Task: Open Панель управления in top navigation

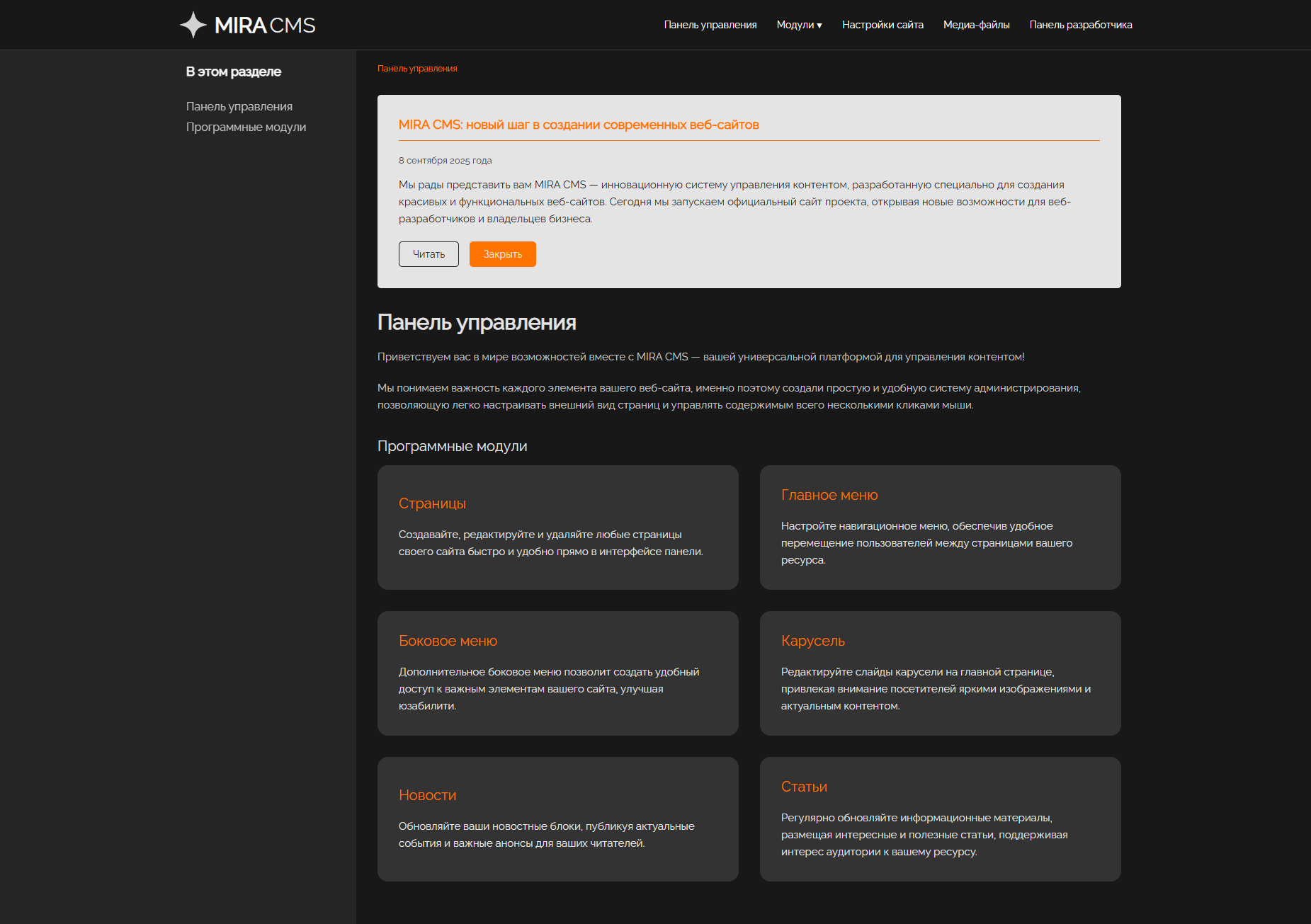Action: [x=710, y=25]
